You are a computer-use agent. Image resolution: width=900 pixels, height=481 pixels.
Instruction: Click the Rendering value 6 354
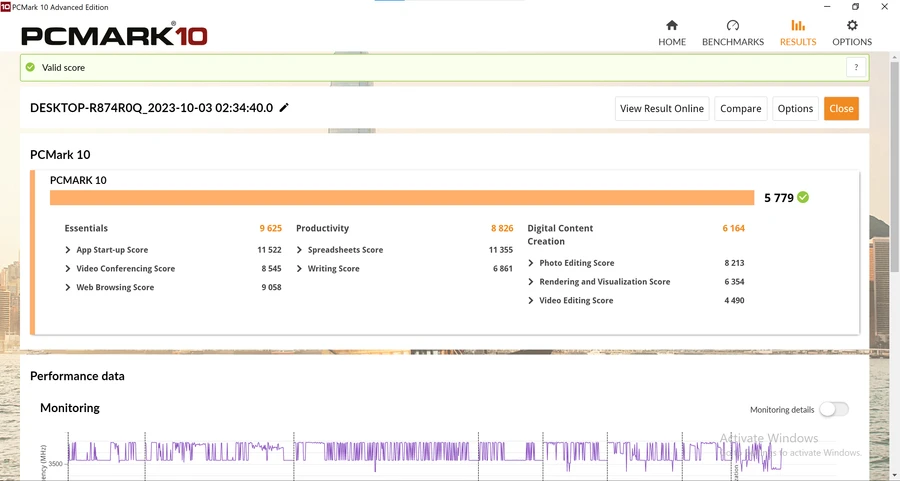[734, 282]
